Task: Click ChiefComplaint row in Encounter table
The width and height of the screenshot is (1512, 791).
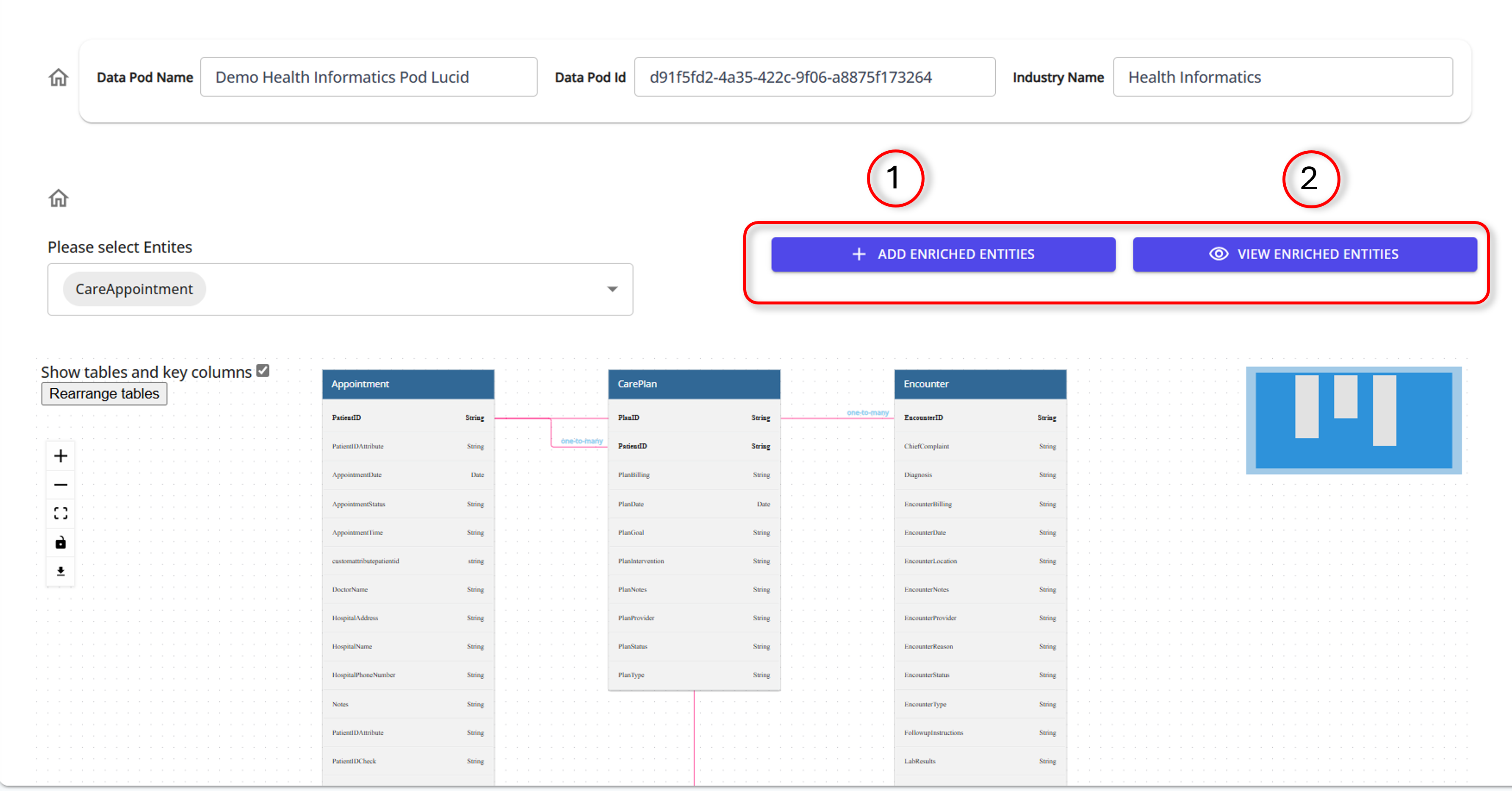Action: (x=980, y=447)
